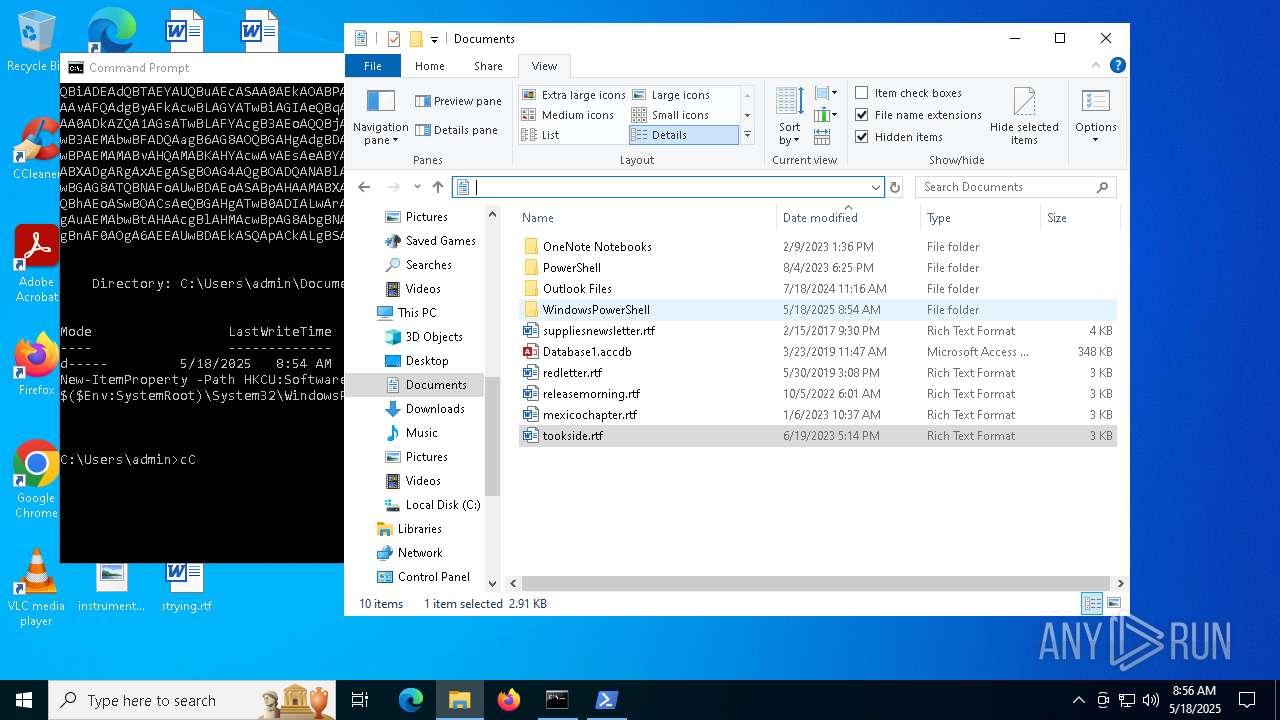Select redletter.rtf file

[x=818, y=373]
